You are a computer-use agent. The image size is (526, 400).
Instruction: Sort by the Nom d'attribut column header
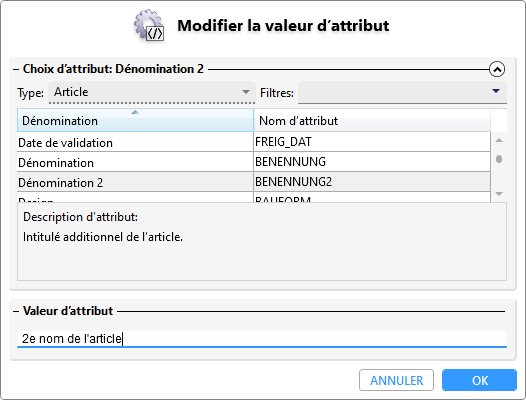pyautogui.click(x=372, y=120)
